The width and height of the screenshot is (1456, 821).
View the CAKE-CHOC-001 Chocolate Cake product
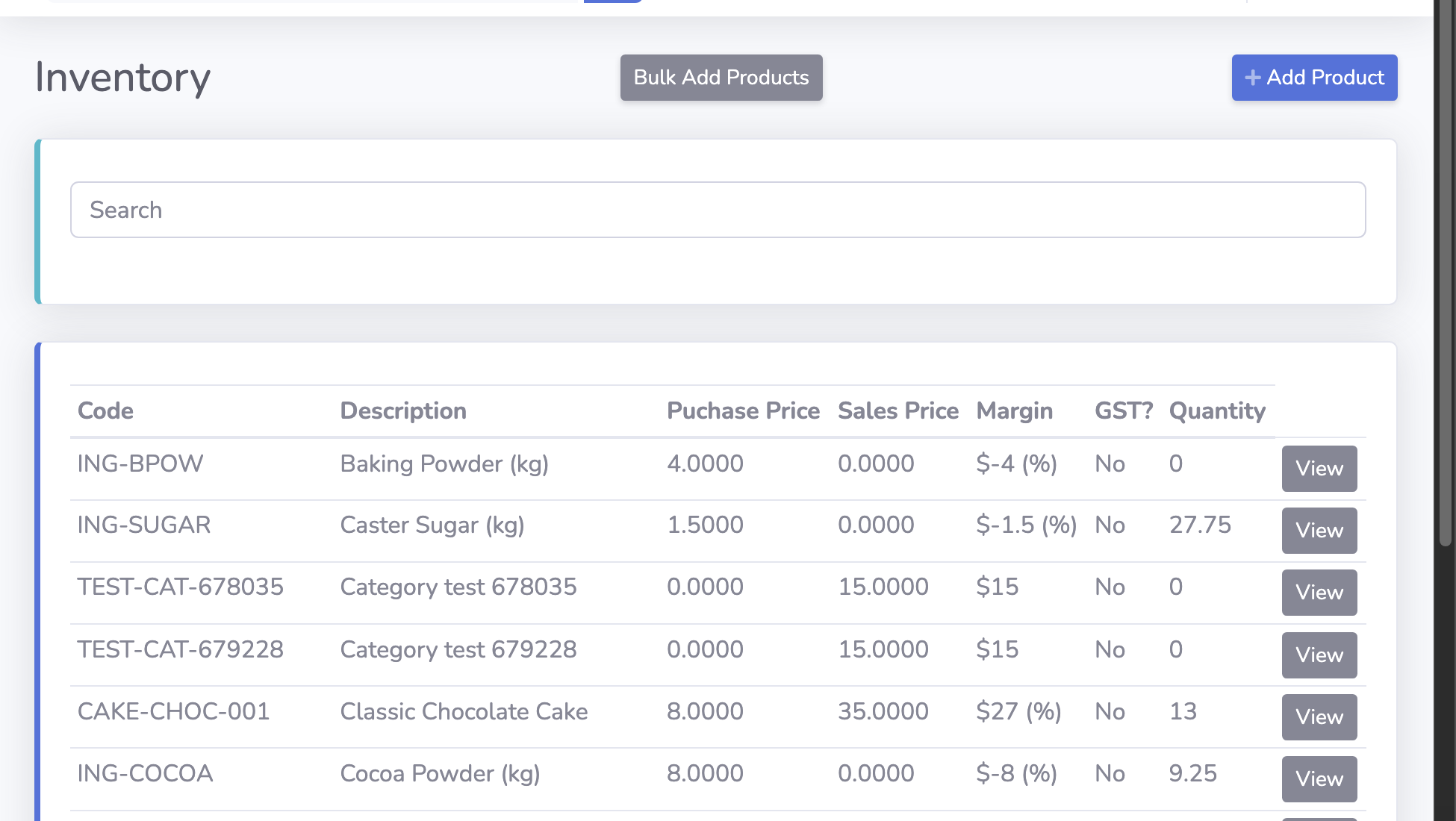tap(1319, 717)
